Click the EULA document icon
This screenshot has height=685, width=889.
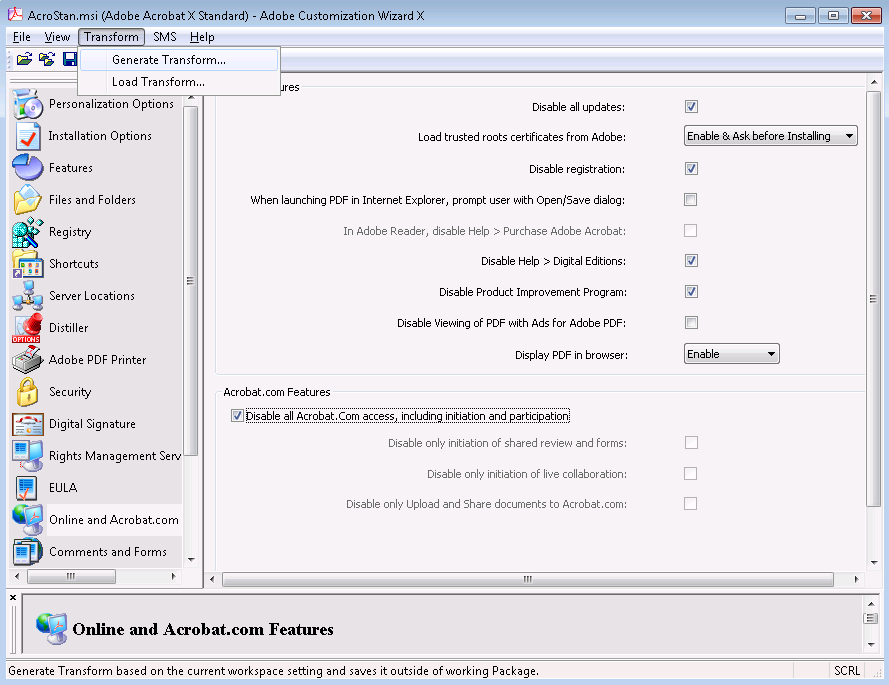[x=27, y=488]
